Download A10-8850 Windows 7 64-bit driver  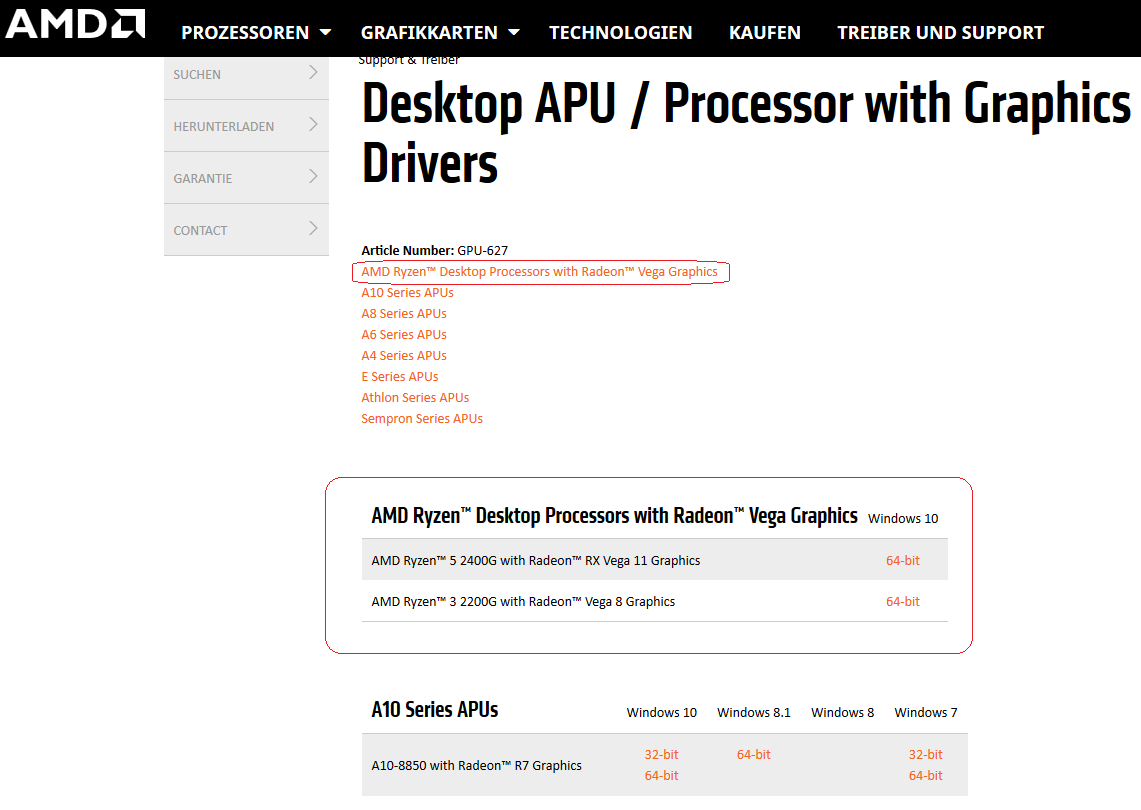pos(926,776)
